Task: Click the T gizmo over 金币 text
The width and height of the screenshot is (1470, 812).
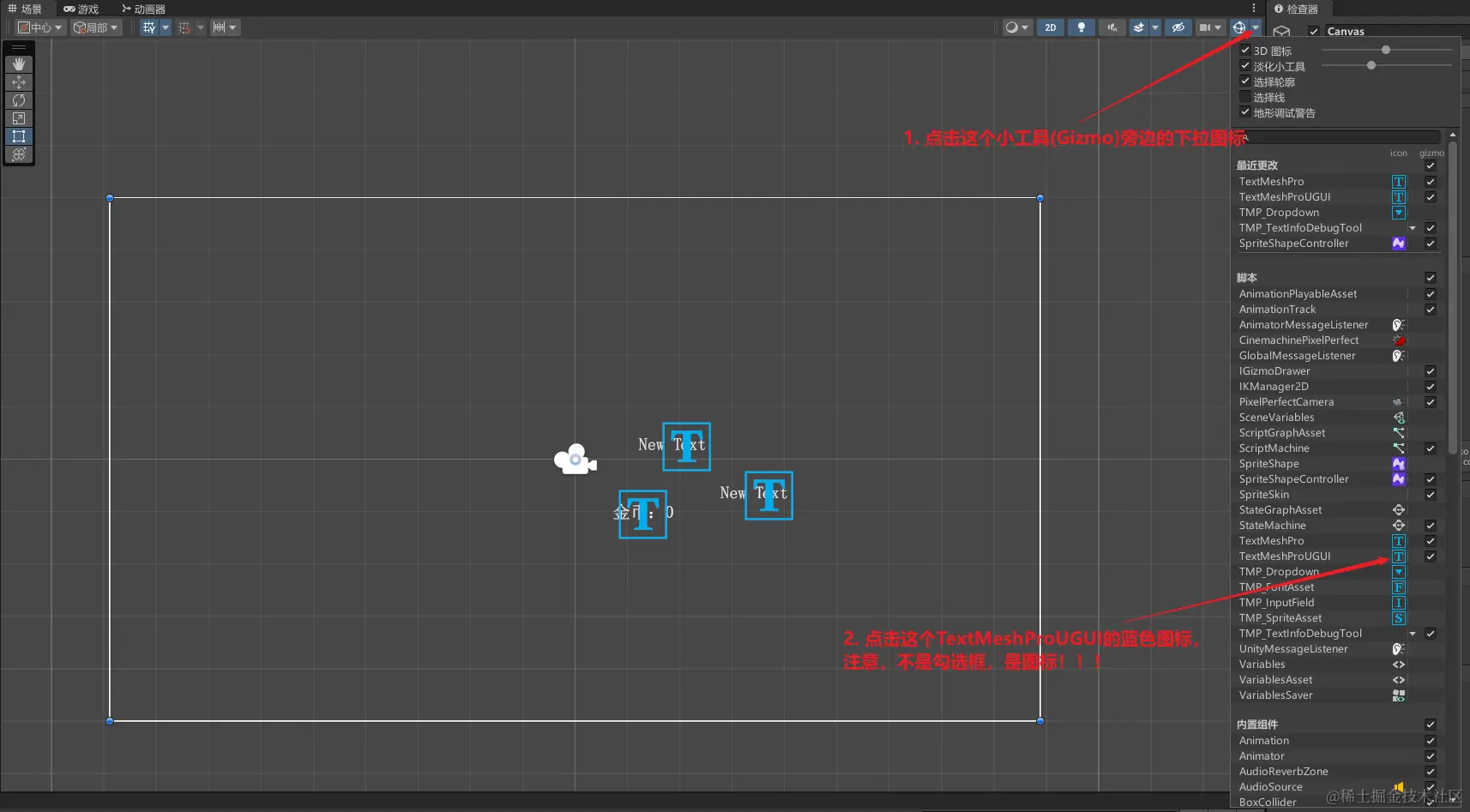Action: point(642,514)
